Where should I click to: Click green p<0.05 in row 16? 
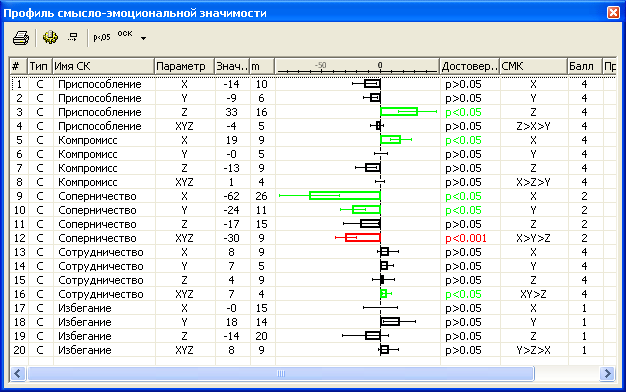(463, 294)
